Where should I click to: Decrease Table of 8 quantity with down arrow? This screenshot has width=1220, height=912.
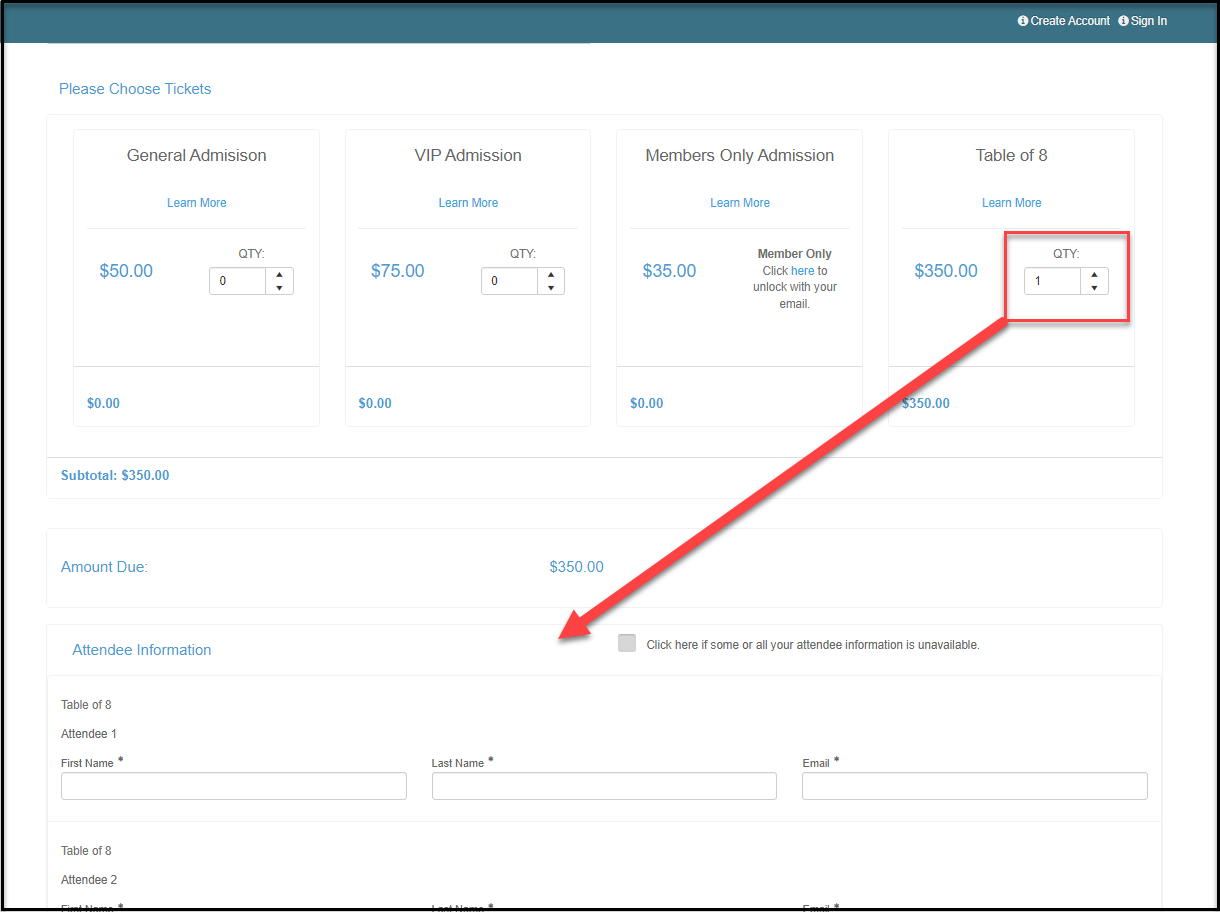pos(1094,288)
